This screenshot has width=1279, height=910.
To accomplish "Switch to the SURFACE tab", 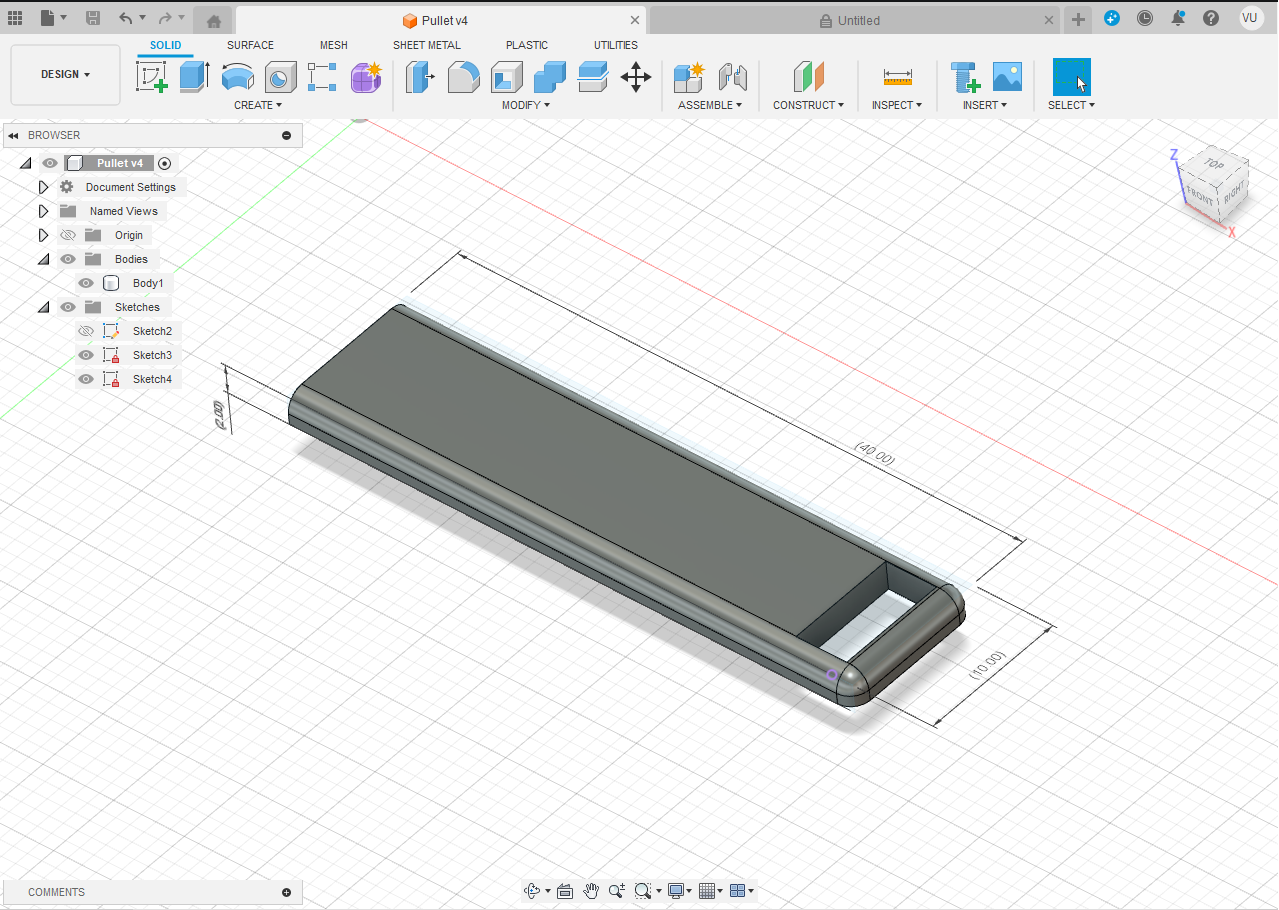I will (250, 45).
